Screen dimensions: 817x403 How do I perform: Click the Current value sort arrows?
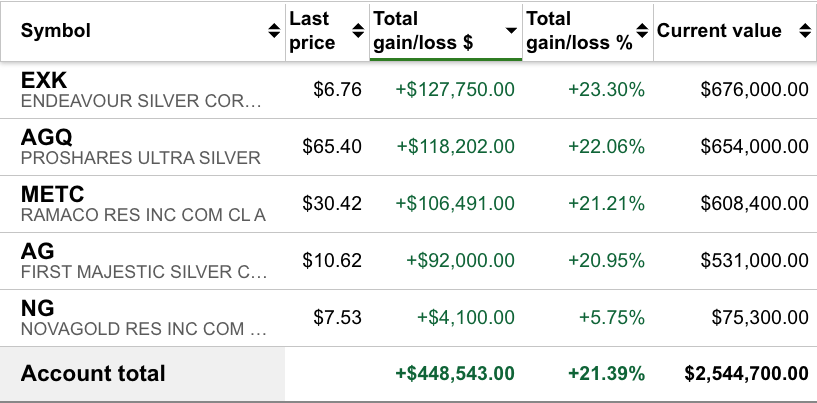804,31
